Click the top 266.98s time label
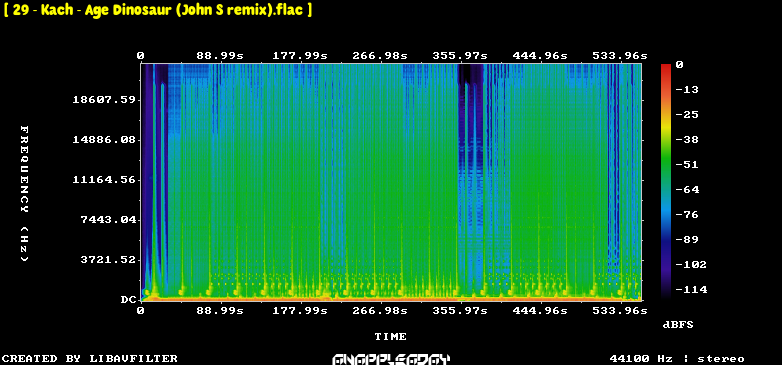 (380, 55)
